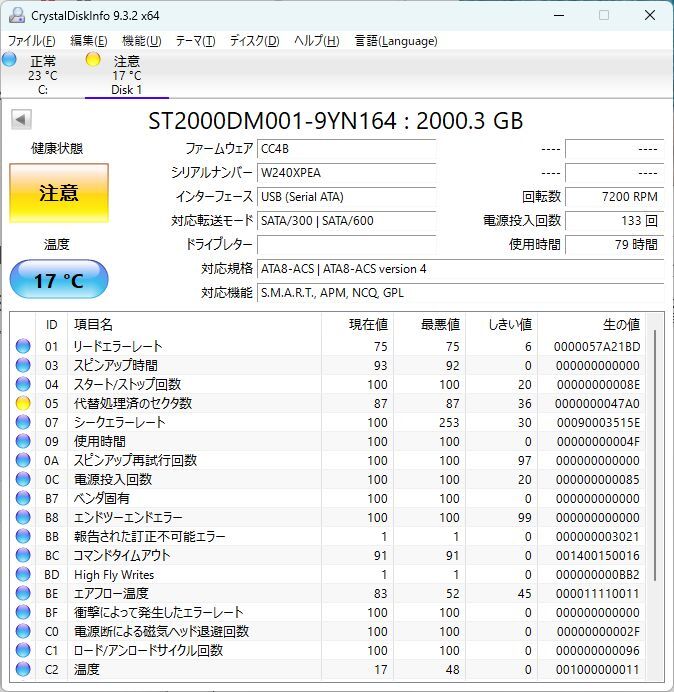This screenshot has height=692, width=674.
Task: Click status orb for attribute 04 スタート/ストップ回数
Action: [23, 384]
